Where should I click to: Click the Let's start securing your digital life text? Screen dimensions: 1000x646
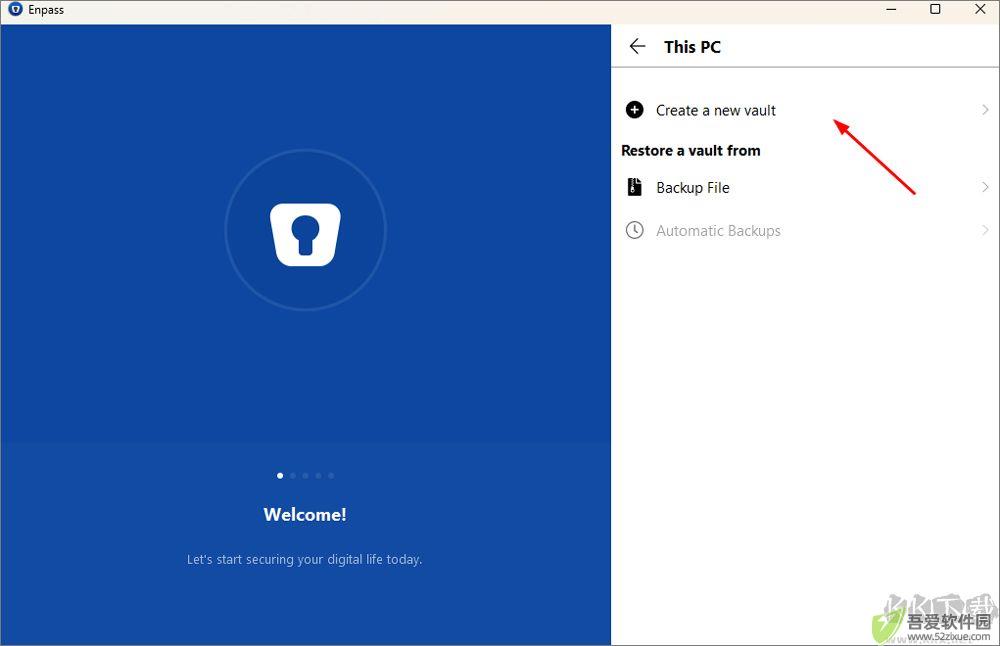click(304, 559)
